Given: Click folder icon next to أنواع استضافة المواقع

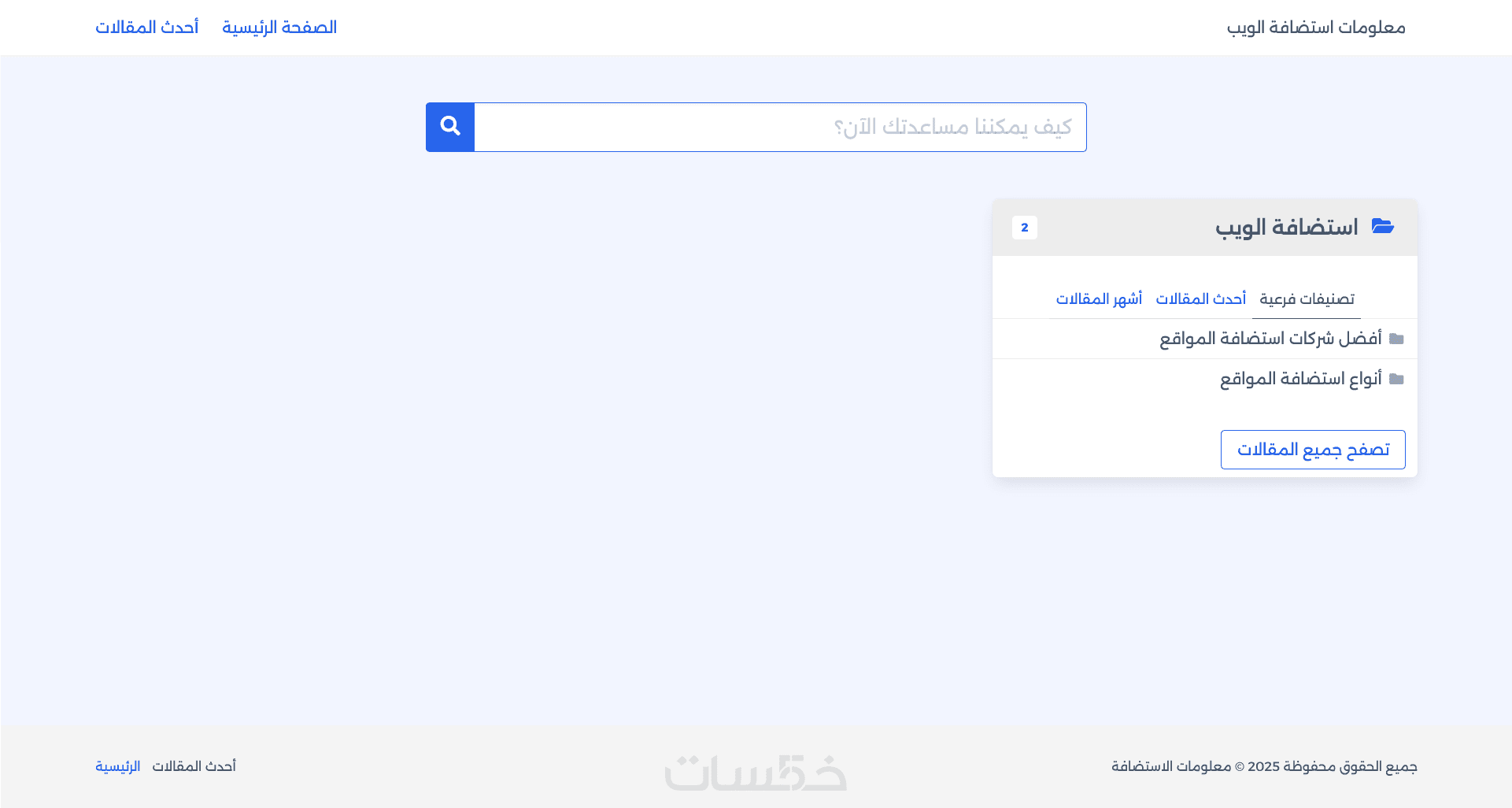Looking at the screenshot, I should point(1396,380).
